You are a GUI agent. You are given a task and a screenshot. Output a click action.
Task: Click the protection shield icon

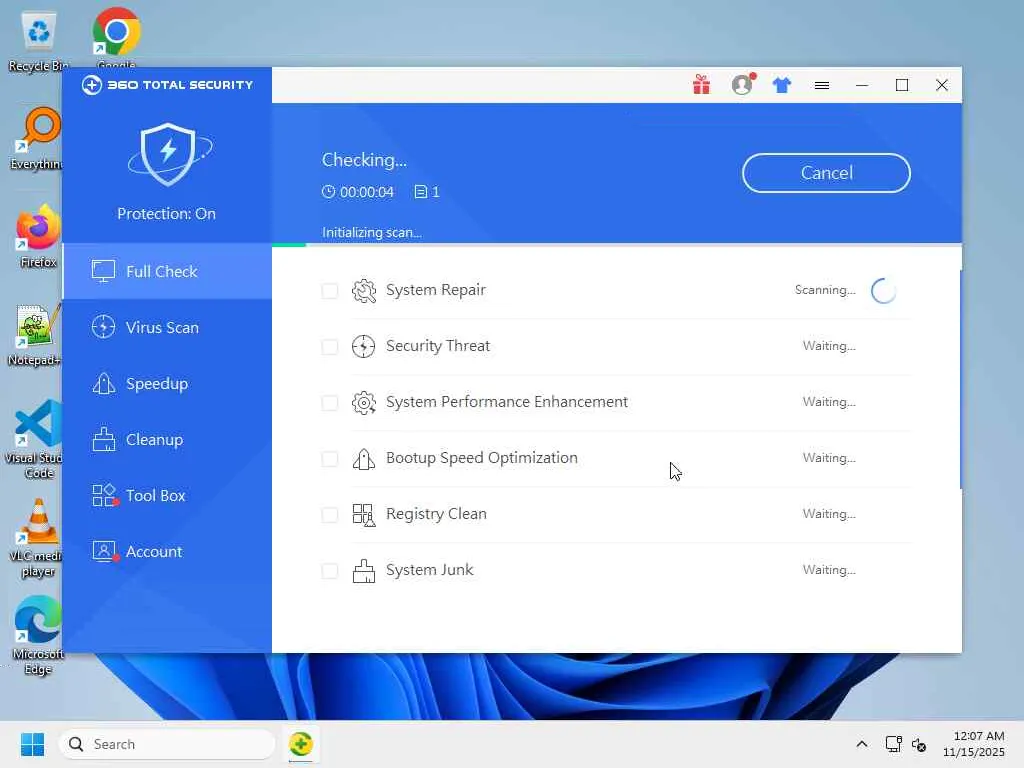(168, 154)
